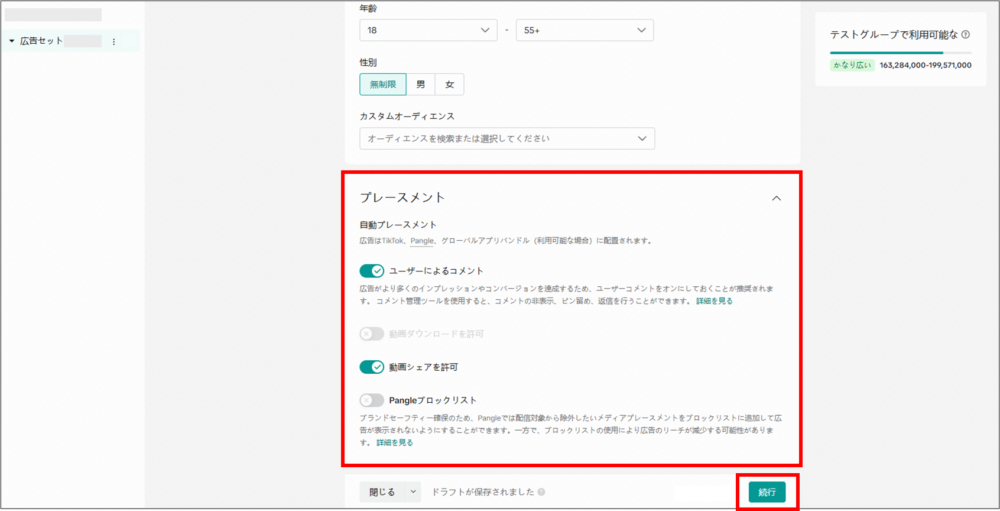Disable the 動画シェアを許可 switch
This screenshot has width=1000, height=511.
click(x=372, y=367)
